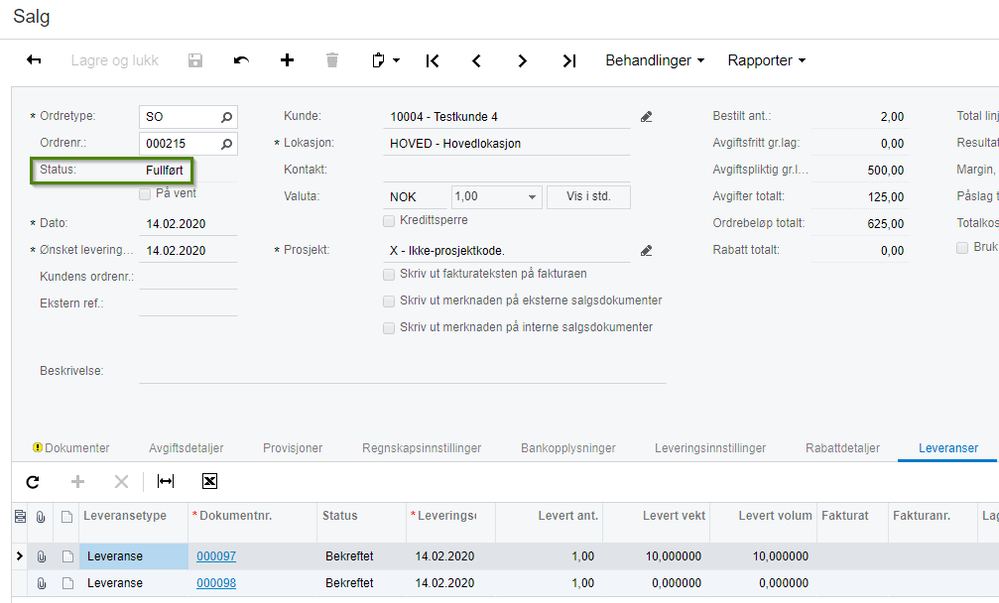Click the back arrow icon in toolbar
999x603 pixels.
click(x=34, y=60)
